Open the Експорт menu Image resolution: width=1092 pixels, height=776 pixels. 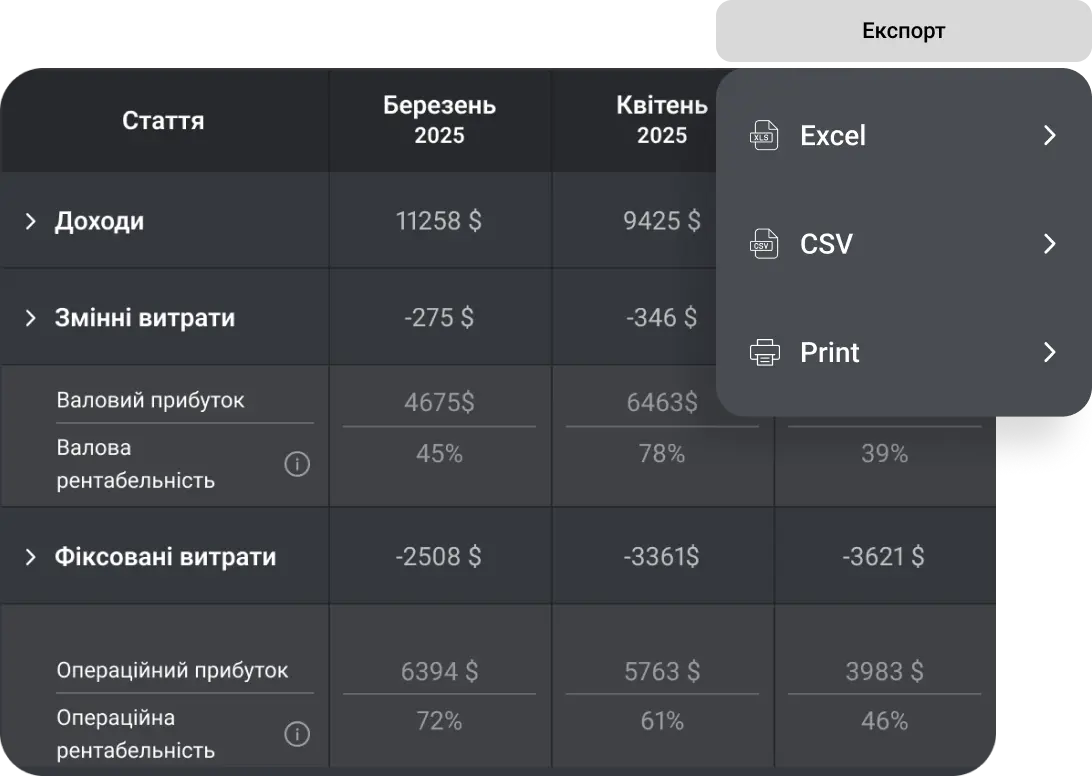click(x=903, y=30)
